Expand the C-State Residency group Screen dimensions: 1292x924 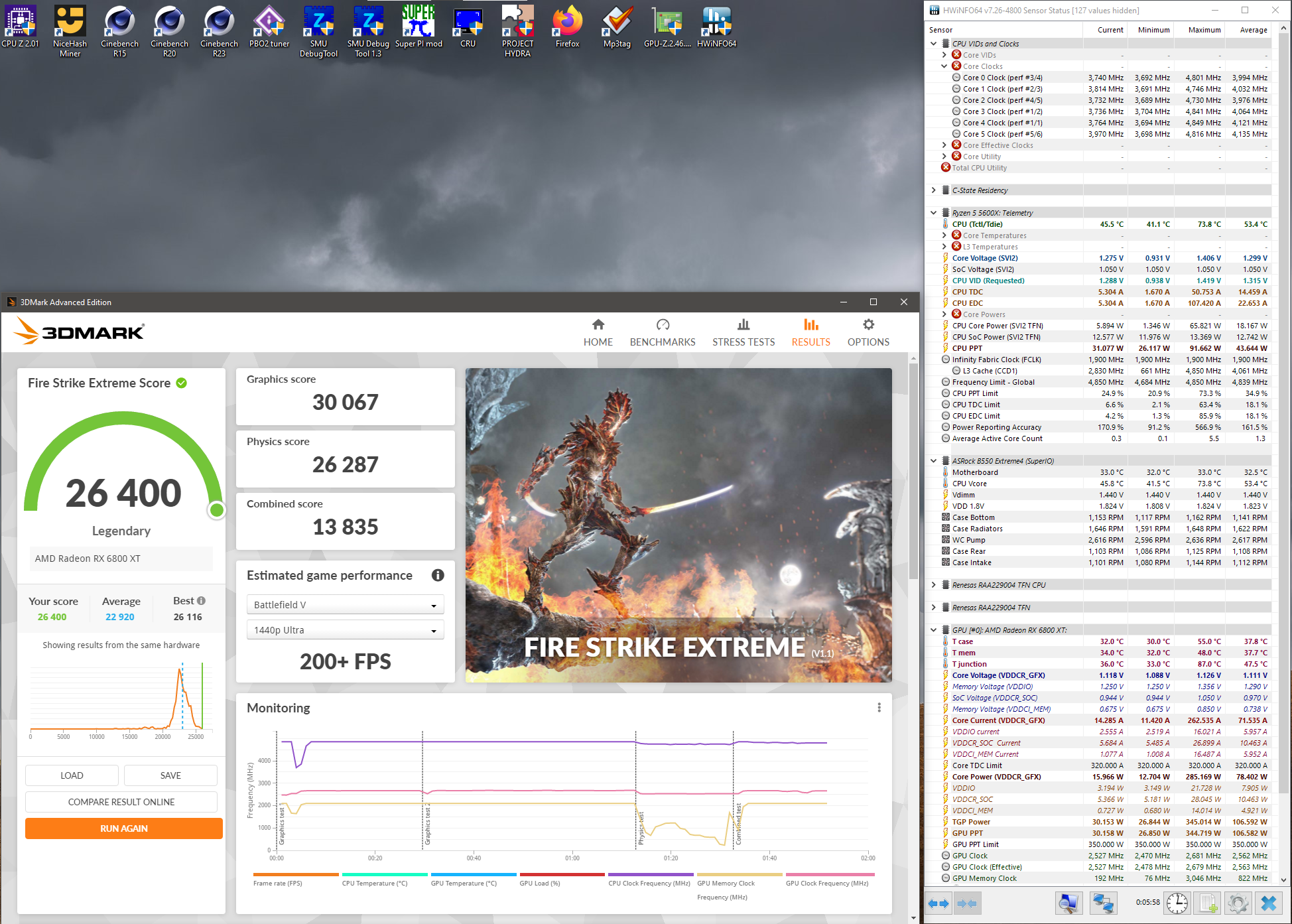point(934,190)
